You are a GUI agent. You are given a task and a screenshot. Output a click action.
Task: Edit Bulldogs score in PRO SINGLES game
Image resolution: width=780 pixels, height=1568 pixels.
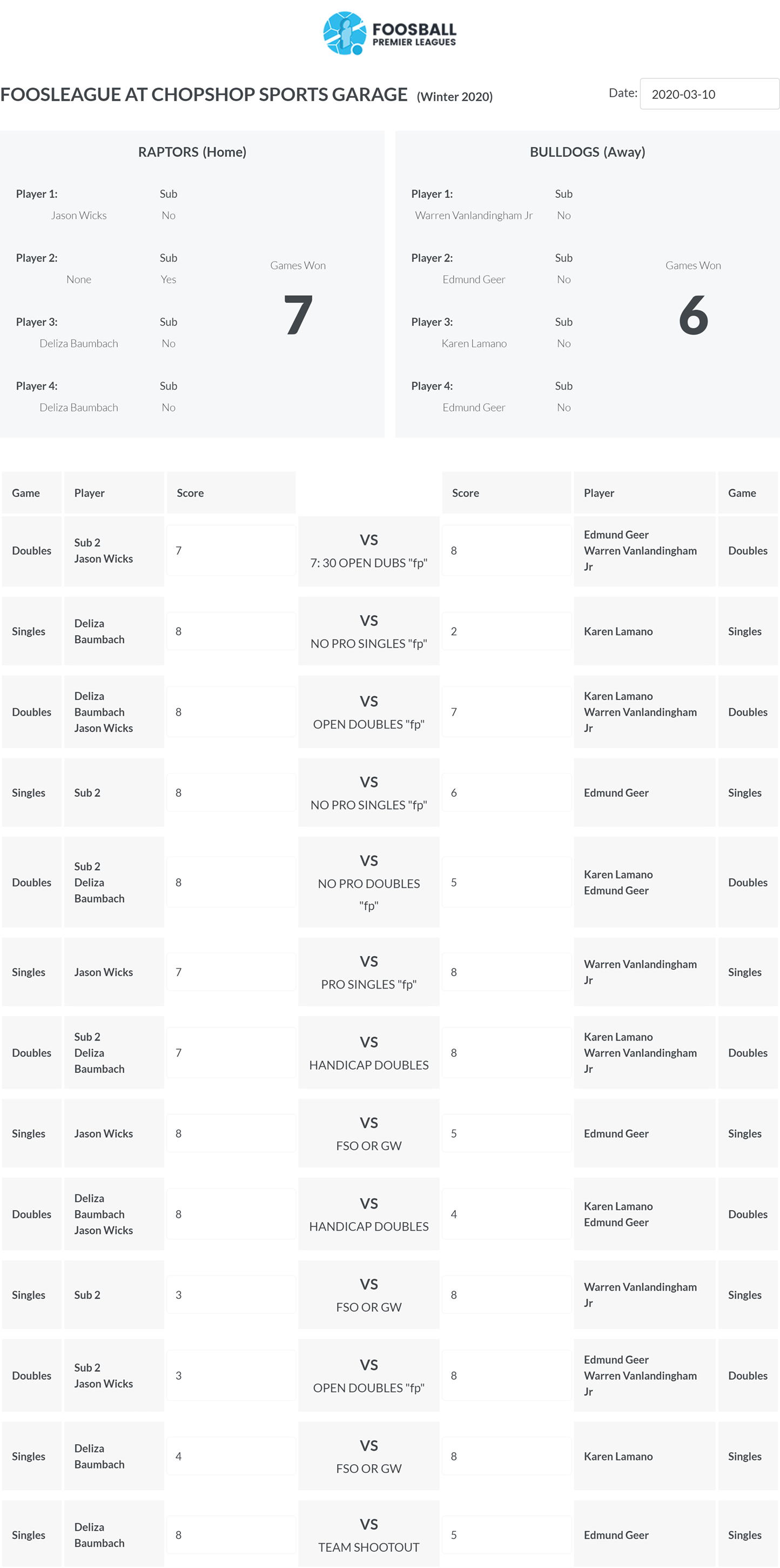pyautogui.click(x=506, y=972)
